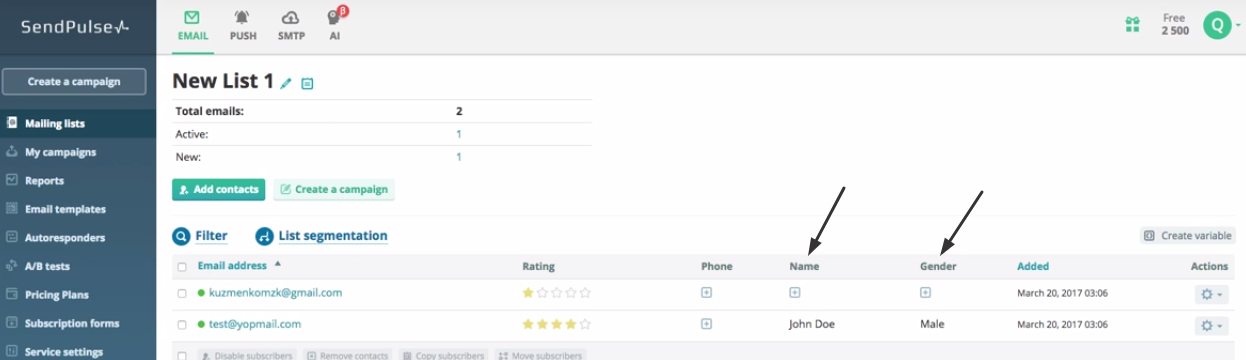Rate kuzmenkomzk@gmail.com with the fifth star

[x=585, y=293]
